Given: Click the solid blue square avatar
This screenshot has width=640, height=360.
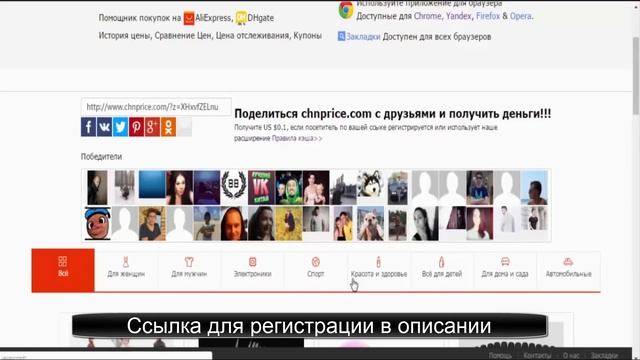Looking at the screenshot, I should [152, 185].
